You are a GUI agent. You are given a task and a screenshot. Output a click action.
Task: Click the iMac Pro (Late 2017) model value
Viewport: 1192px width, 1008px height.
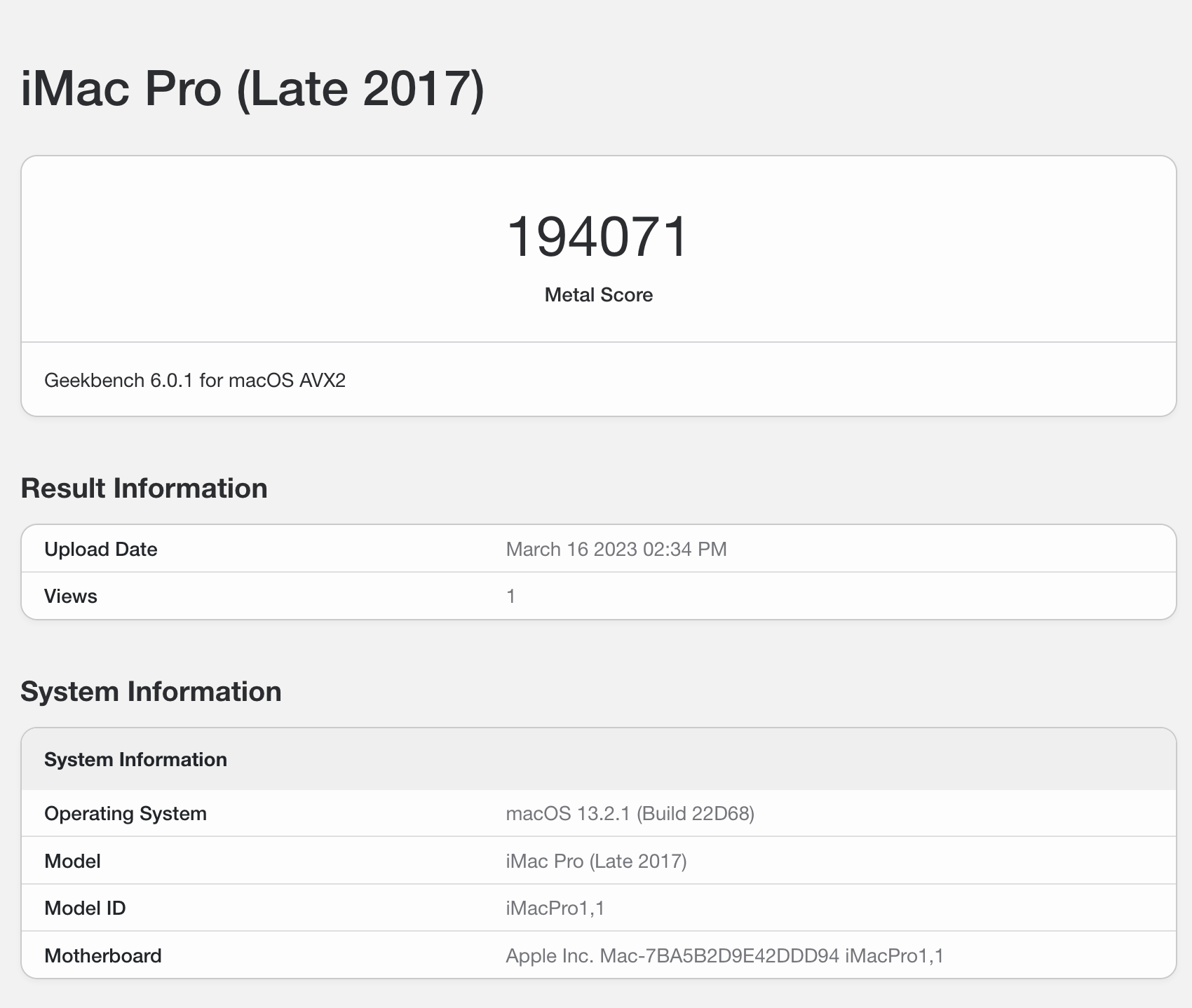(x=596, y=861)
